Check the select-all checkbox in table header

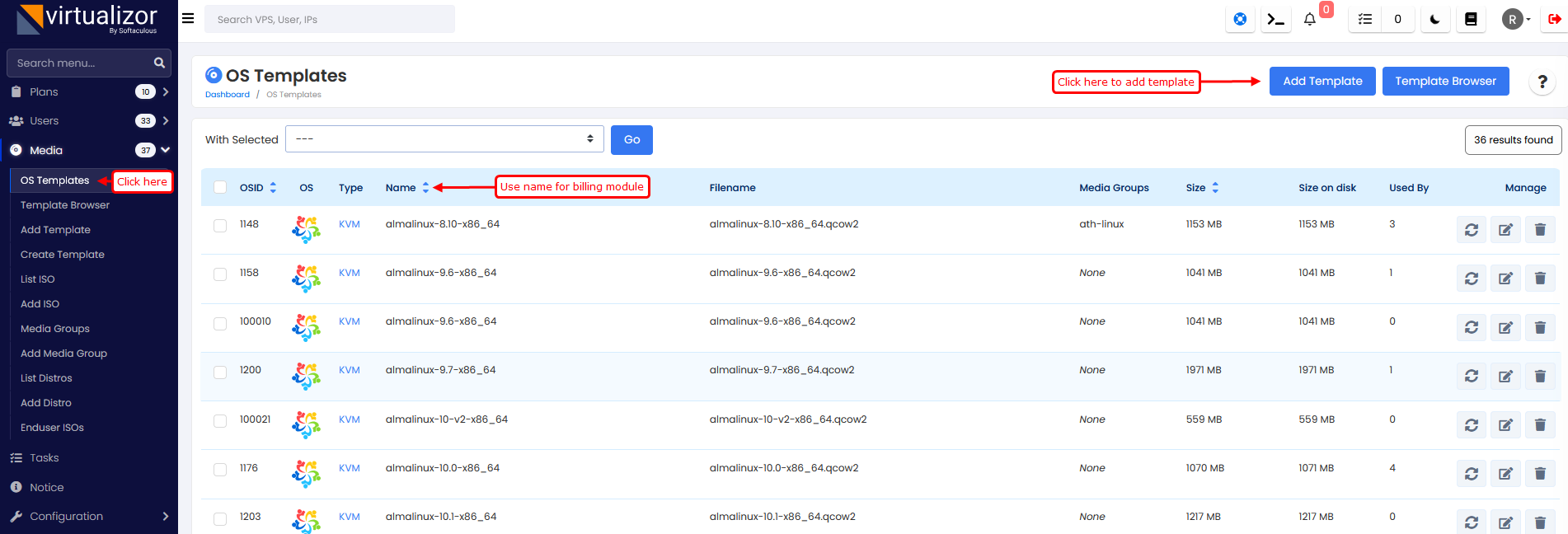pos(220,187)
